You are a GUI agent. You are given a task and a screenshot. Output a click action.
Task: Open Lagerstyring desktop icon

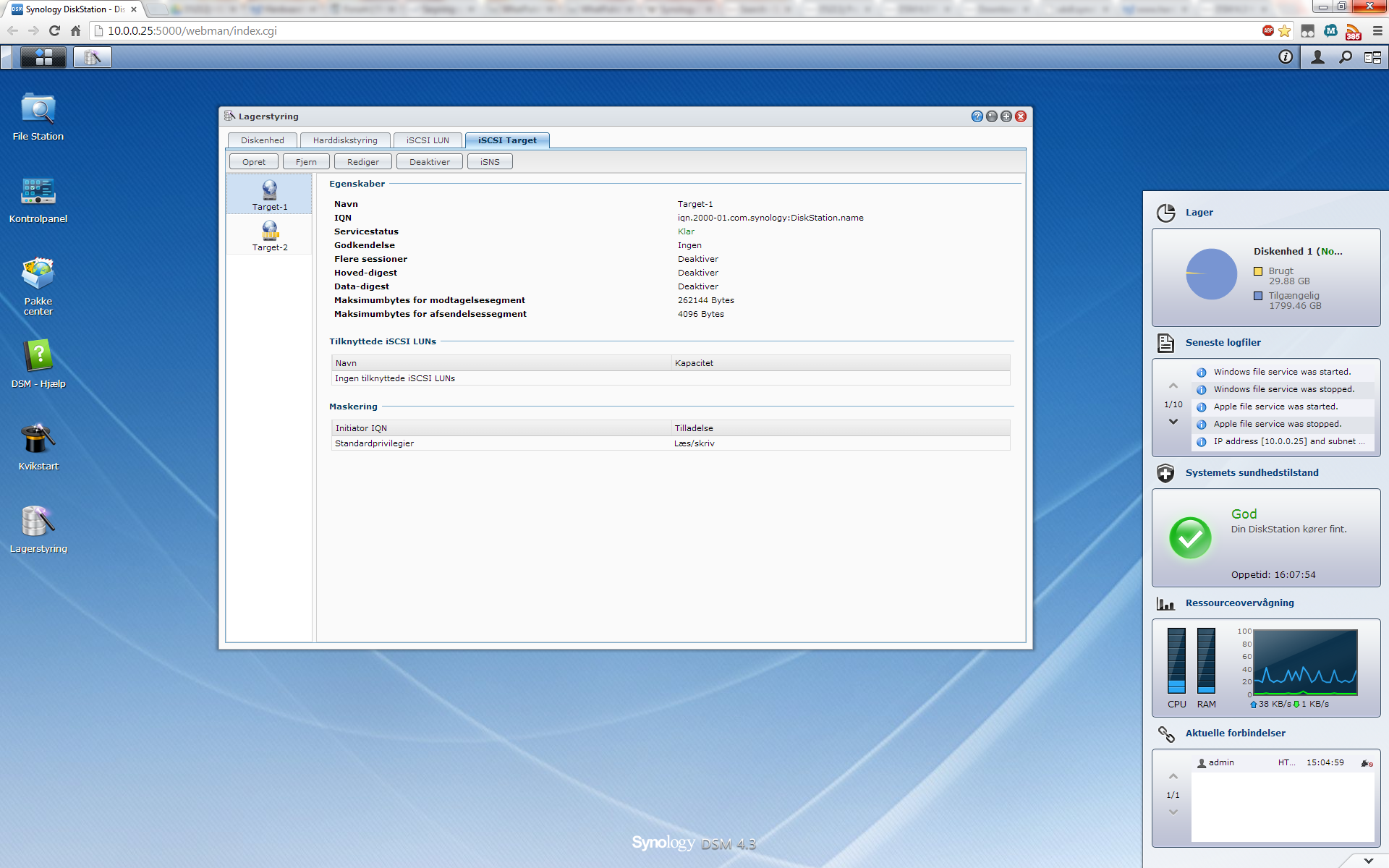(x=38, y=529)
